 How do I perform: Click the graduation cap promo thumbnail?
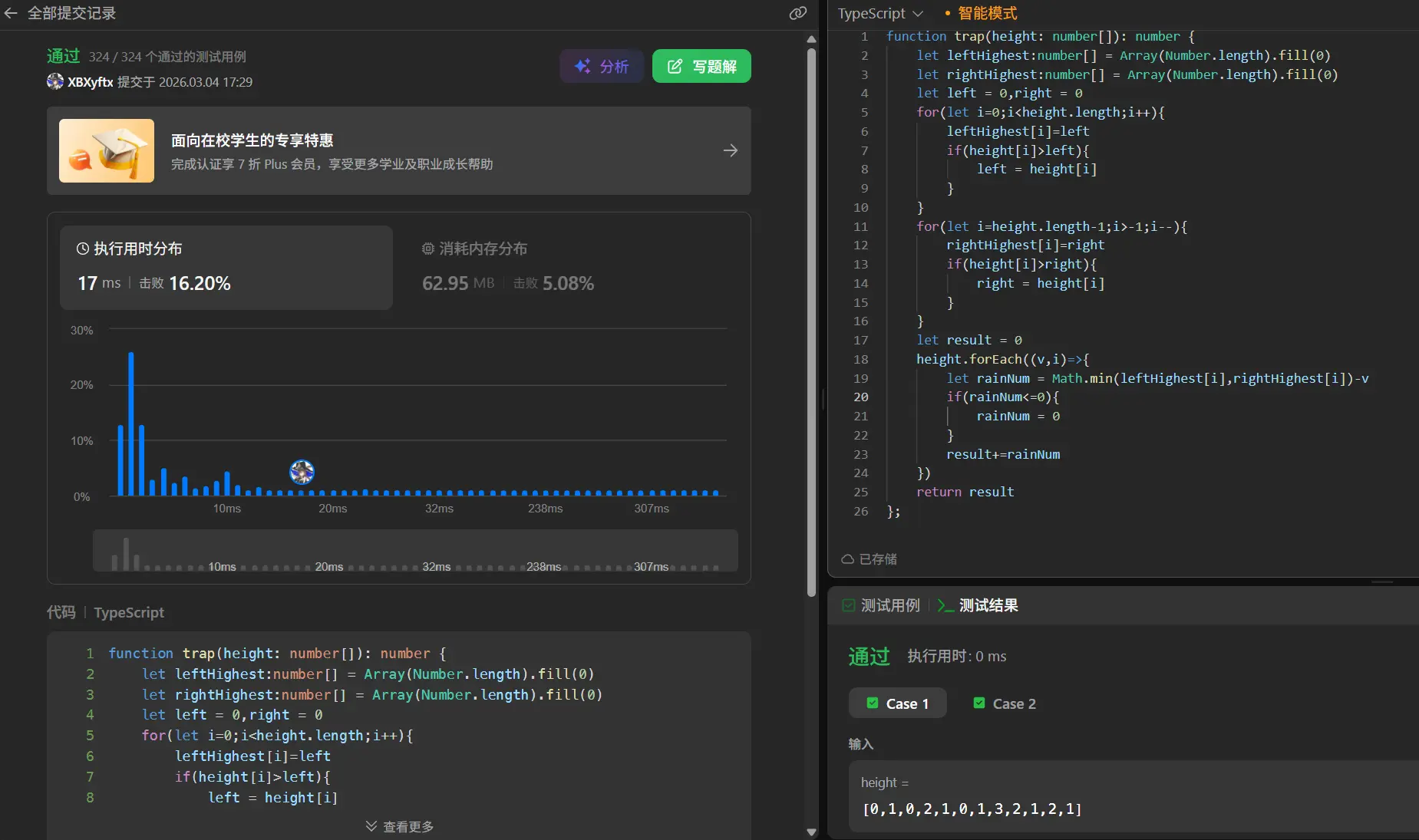pyautogui.click(x=107, y=150)
